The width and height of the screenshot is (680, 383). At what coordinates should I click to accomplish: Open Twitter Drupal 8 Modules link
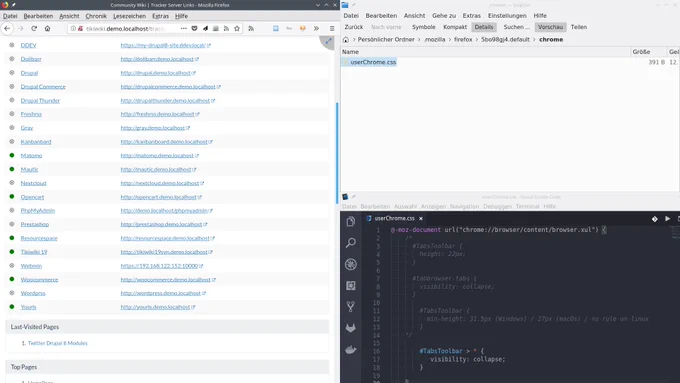[58, 343]
